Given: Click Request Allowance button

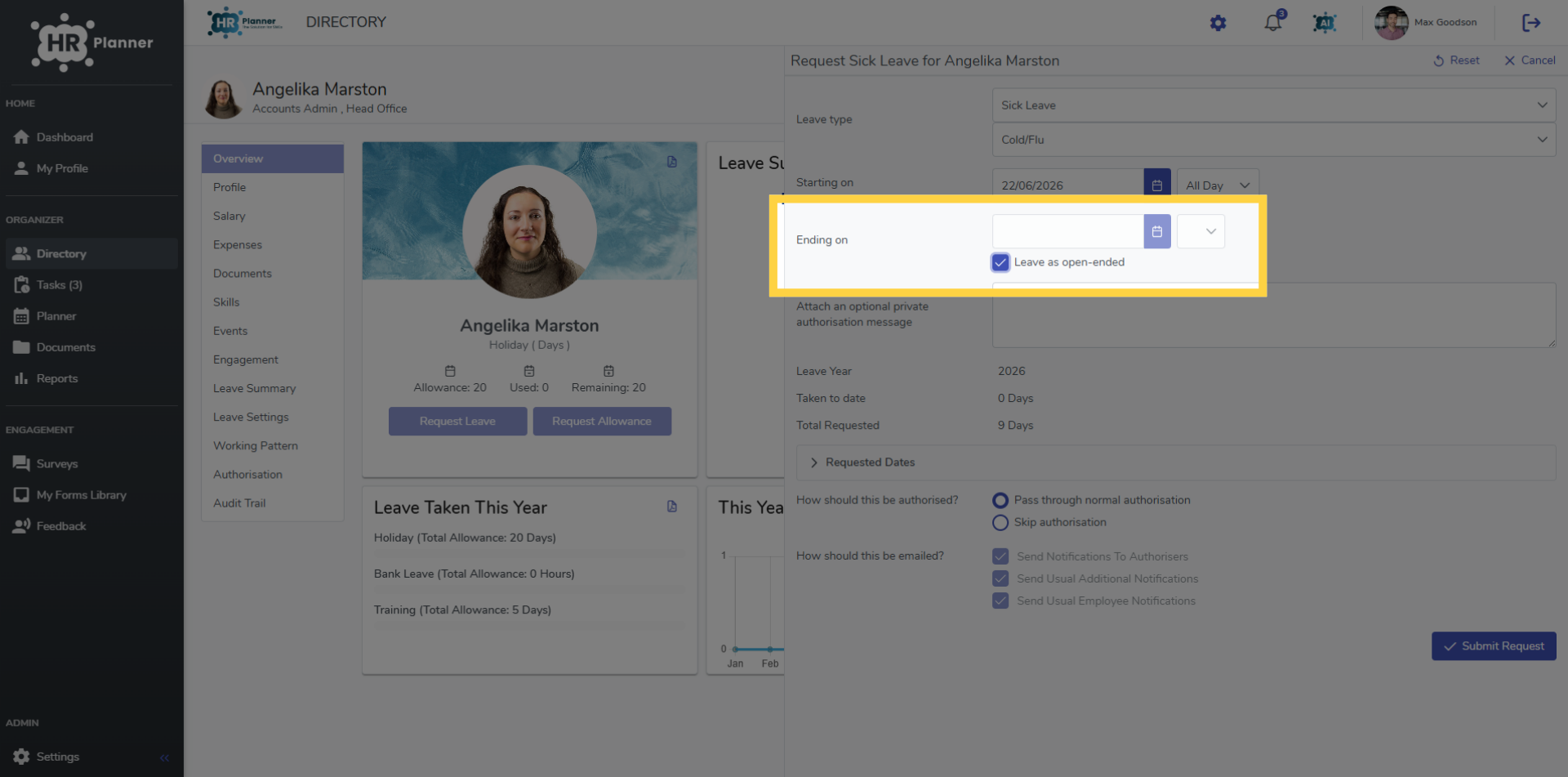Looking at the screenshot, I should pos(602,422).
